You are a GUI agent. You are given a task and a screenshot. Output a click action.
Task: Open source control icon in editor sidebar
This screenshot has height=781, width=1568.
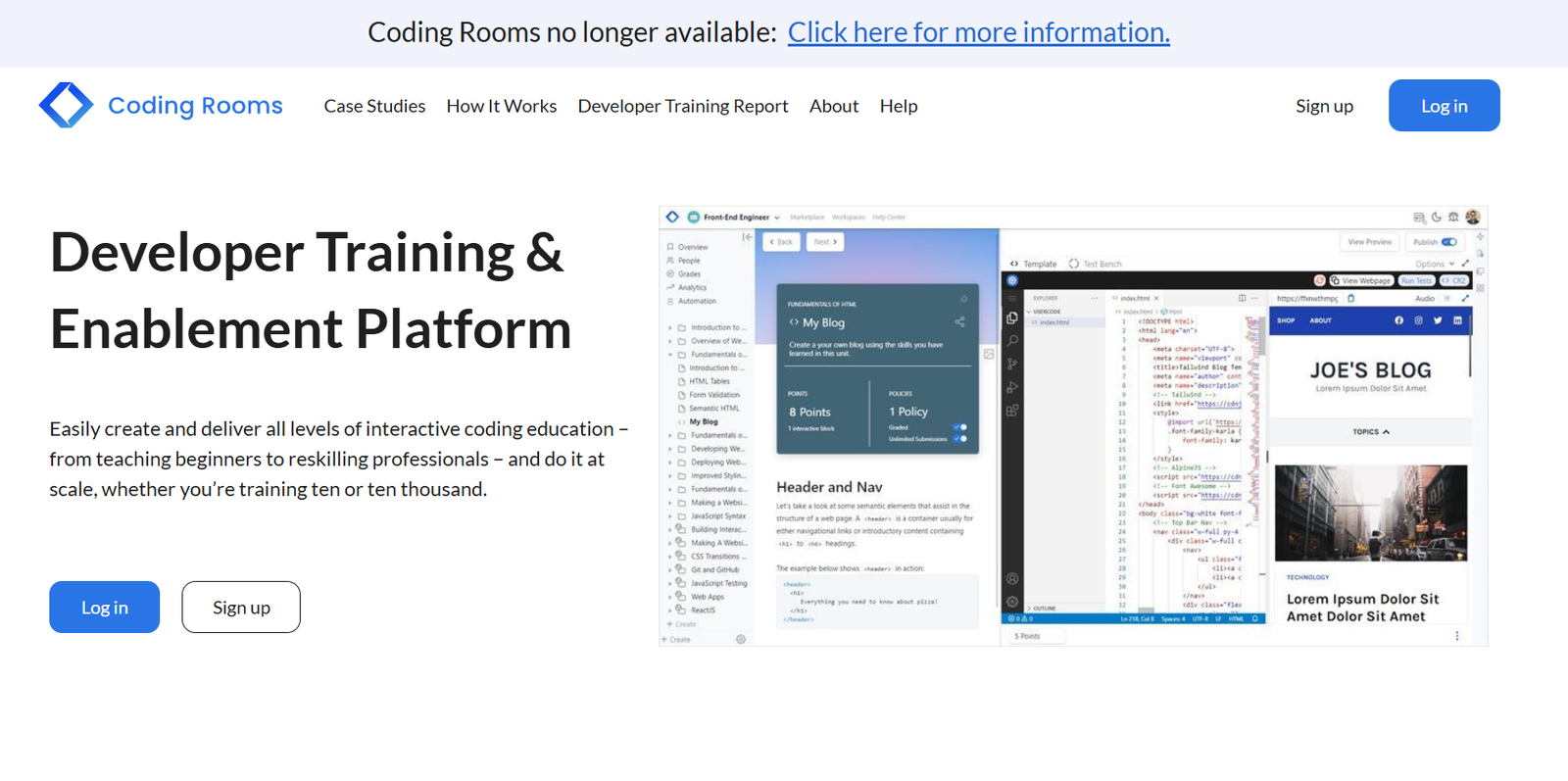tap(1012, 364)
